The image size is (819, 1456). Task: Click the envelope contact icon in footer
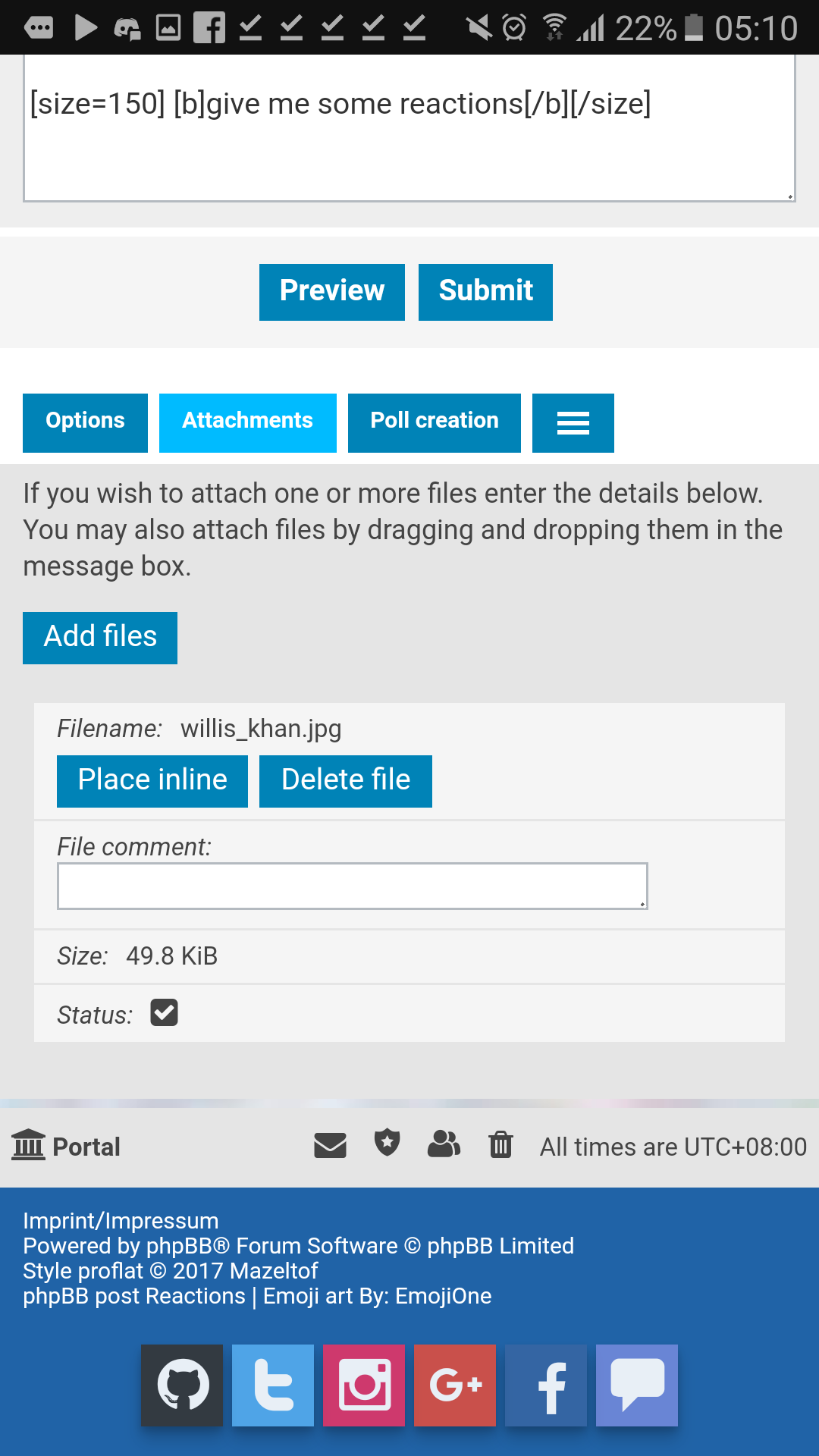(330, 1145)
